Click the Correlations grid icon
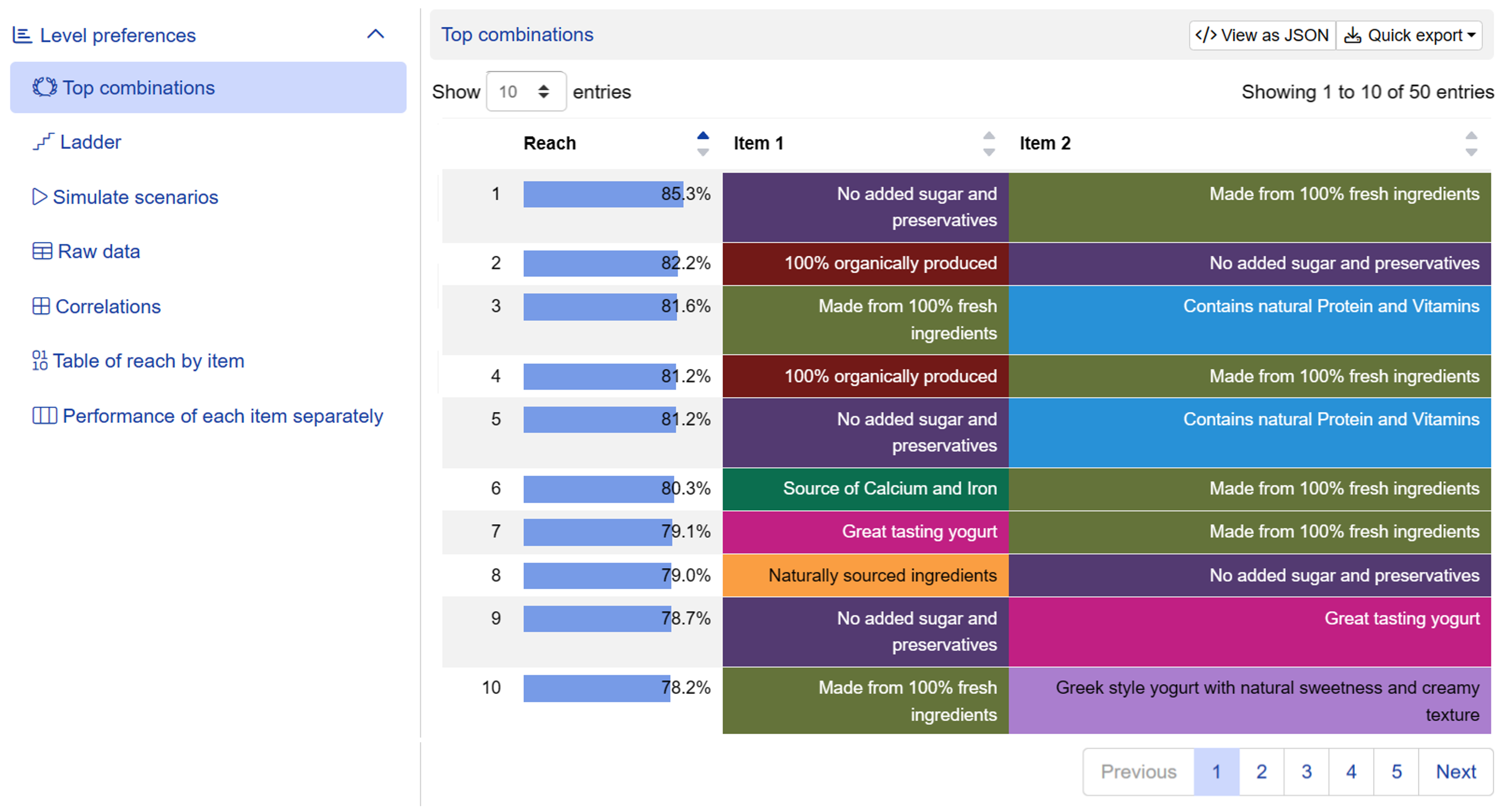Viewport: 1498px width, 812px height. (x=41, y=306)
